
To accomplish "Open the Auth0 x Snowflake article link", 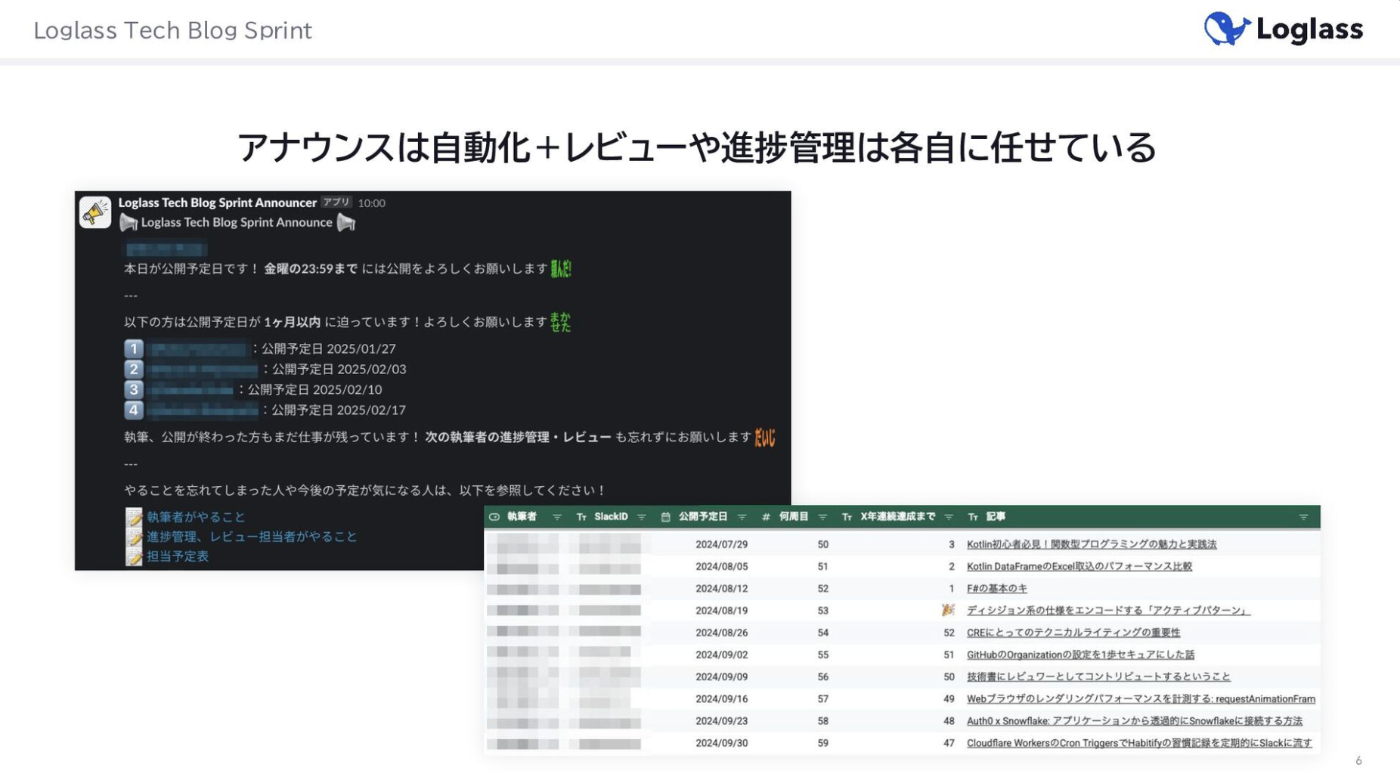I will pos(1134,721).
